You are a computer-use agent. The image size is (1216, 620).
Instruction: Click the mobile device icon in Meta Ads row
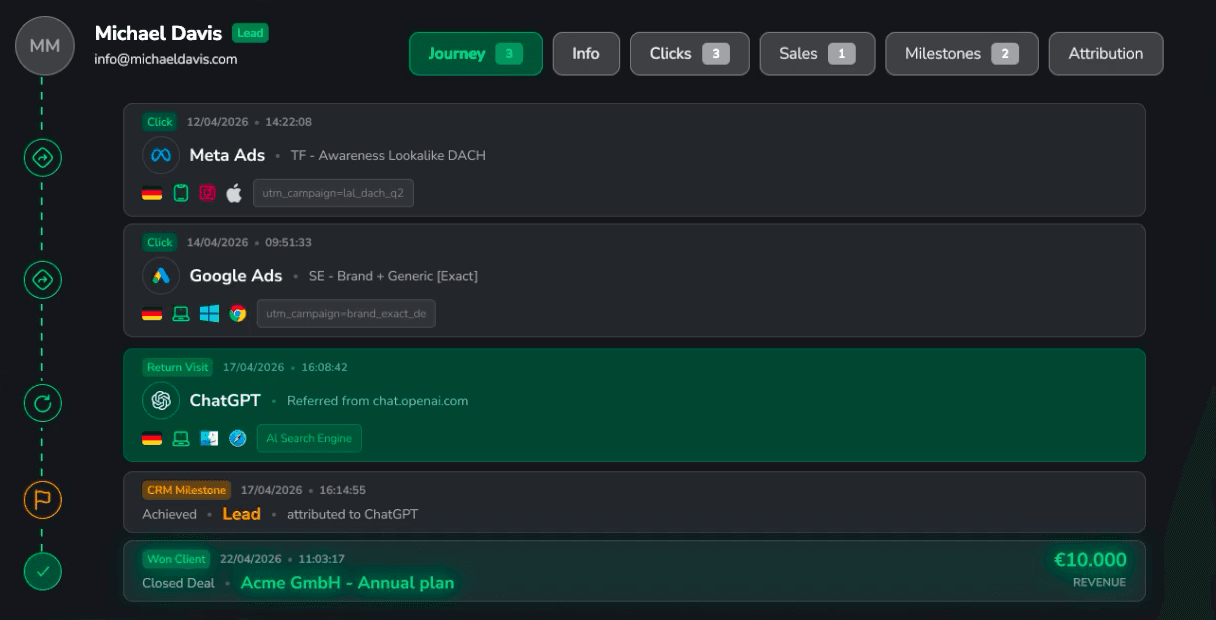[x=180, y=193]
